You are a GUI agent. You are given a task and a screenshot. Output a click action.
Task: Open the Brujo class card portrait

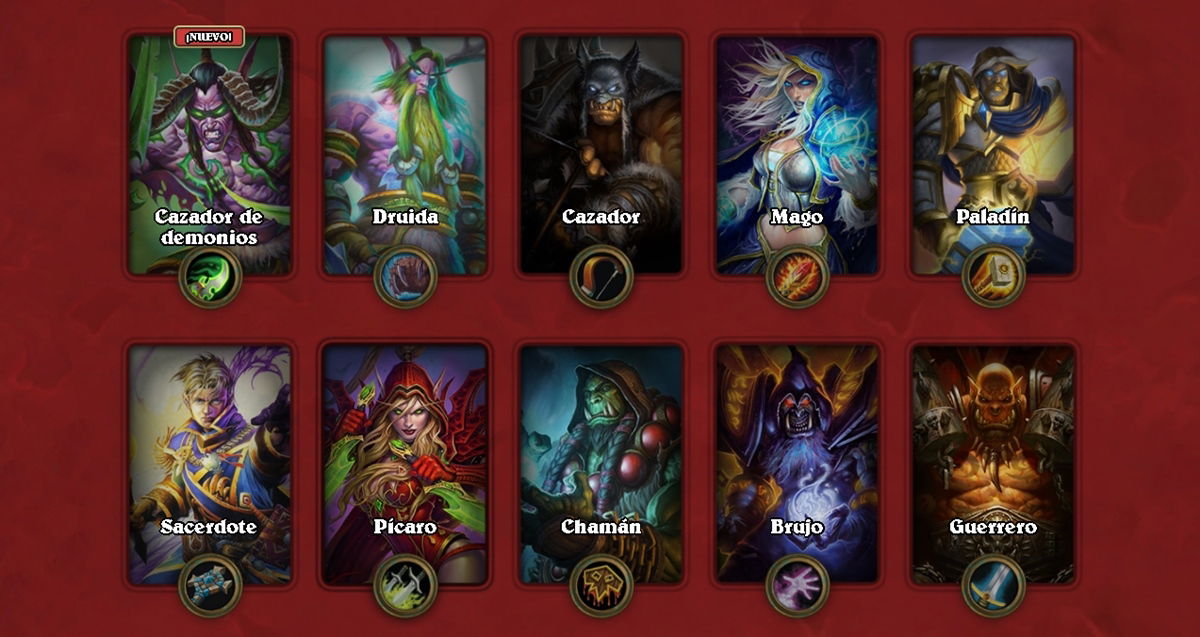[797, 464]
